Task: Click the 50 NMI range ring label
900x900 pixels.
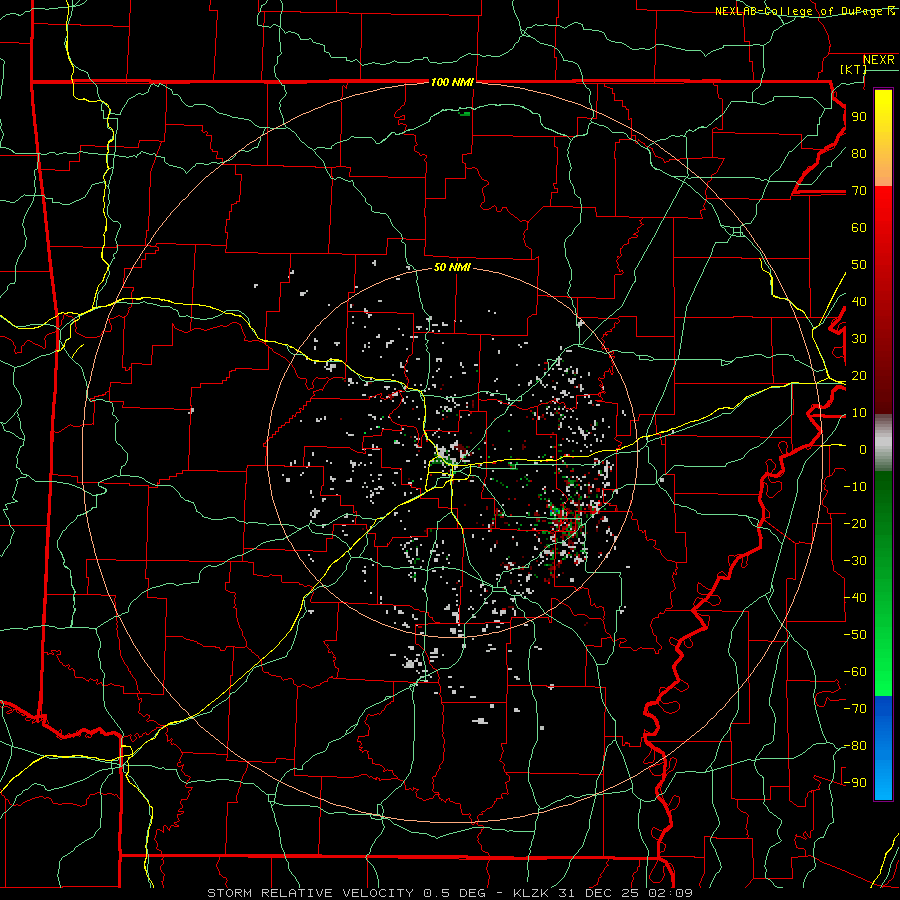Action: [x=452, y=267]
